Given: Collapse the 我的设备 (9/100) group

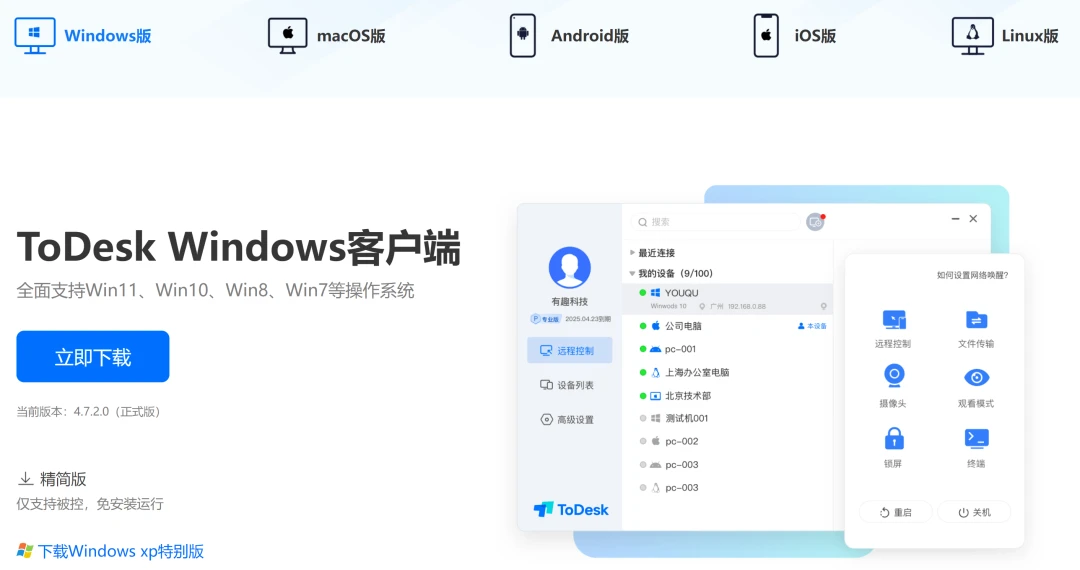Looking at the screenshot, I should coord(671,273).
